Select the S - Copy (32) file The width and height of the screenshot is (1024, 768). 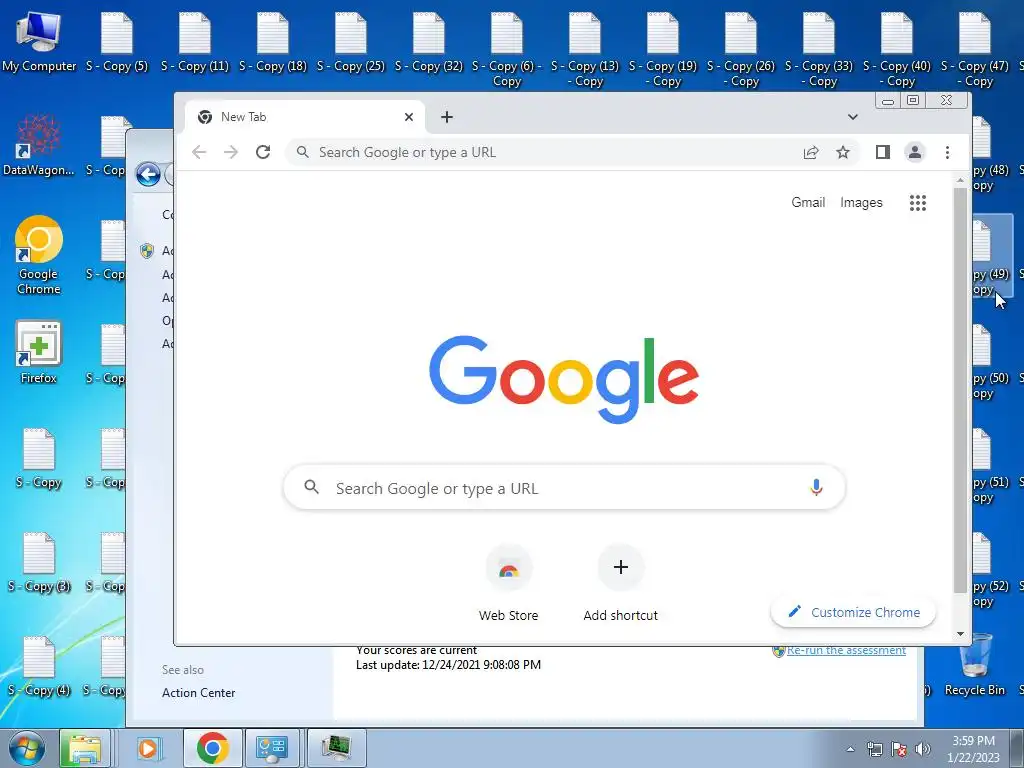[428, 41]
